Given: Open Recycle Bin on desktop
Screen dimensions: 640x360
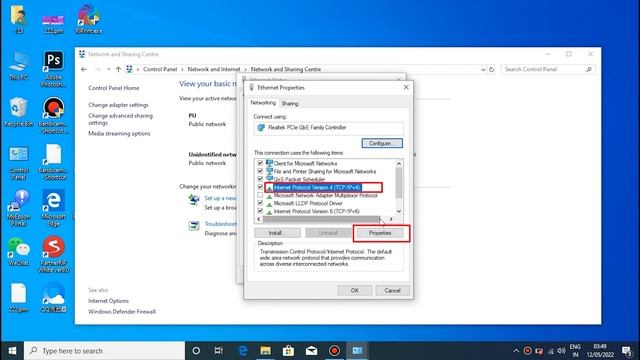Looking at the screenshot, I should pyautogui.click(x=18, y=112).
